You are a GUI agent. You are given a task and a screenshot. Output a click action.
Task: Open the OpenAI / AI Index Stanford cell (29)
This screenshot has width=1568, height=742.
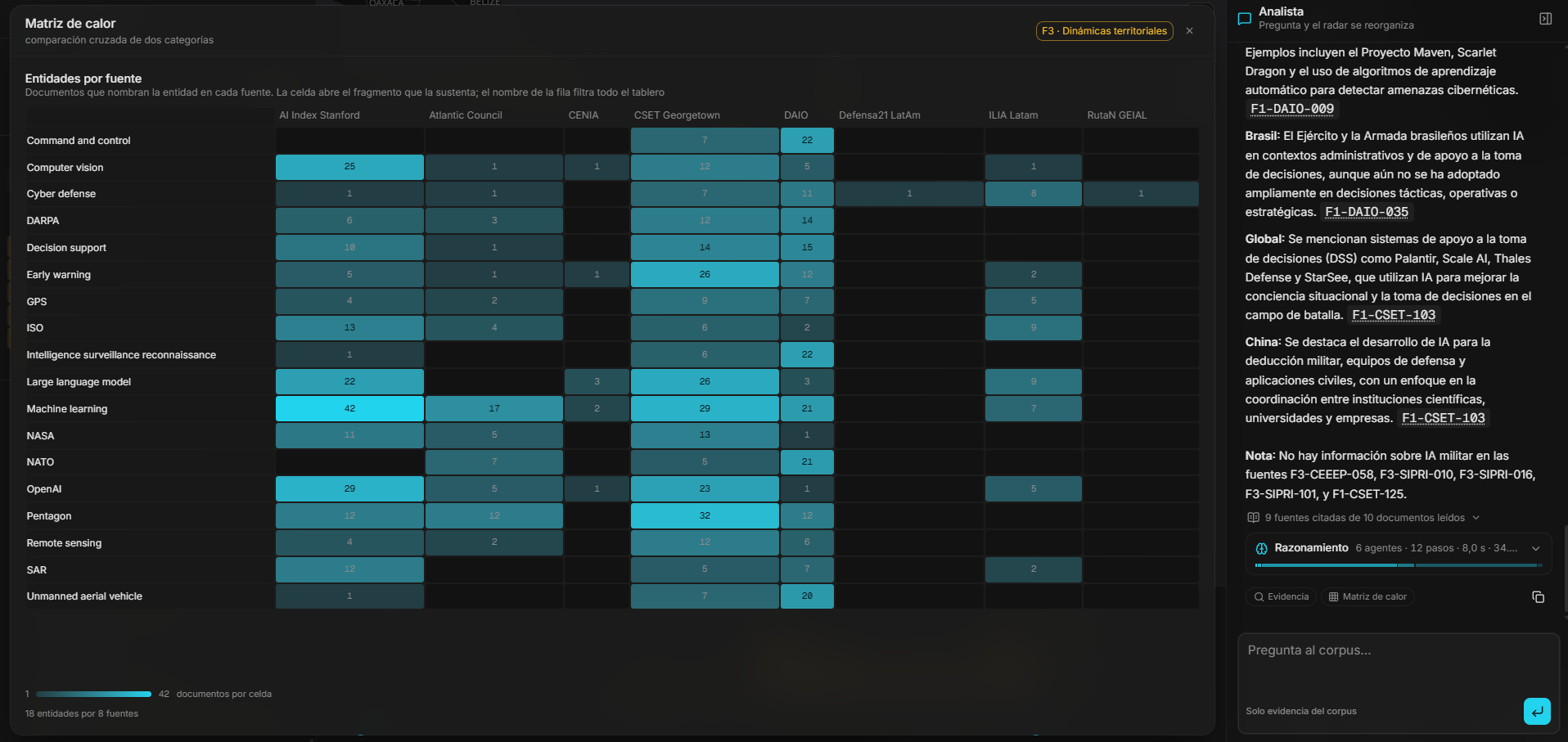click(x=349, y=488)
